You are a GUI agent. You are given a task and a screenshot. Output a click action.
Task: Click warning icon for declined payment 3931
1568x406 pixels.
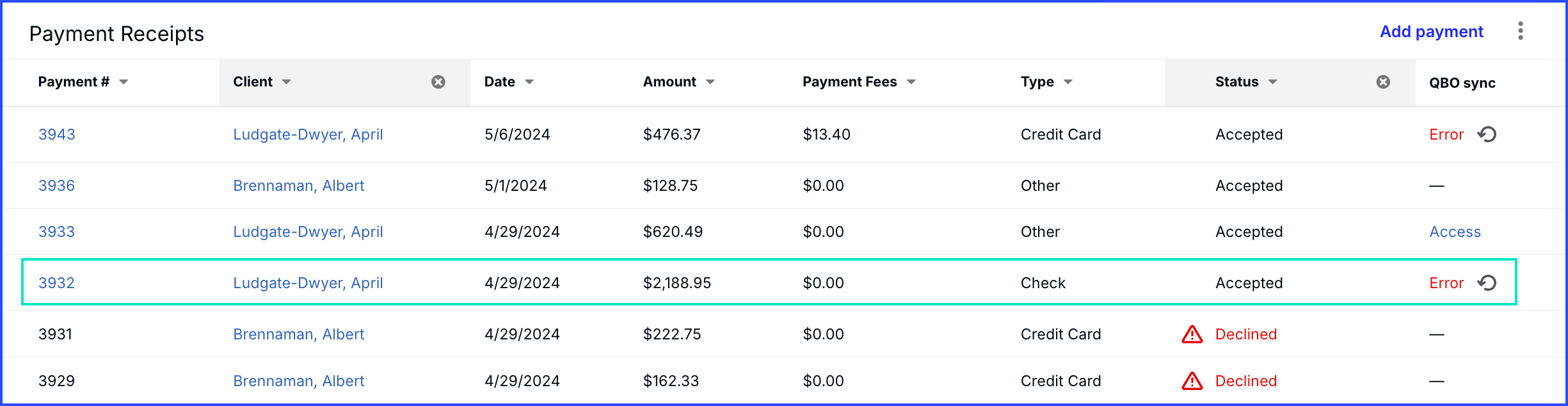[x=1192, y=334]
